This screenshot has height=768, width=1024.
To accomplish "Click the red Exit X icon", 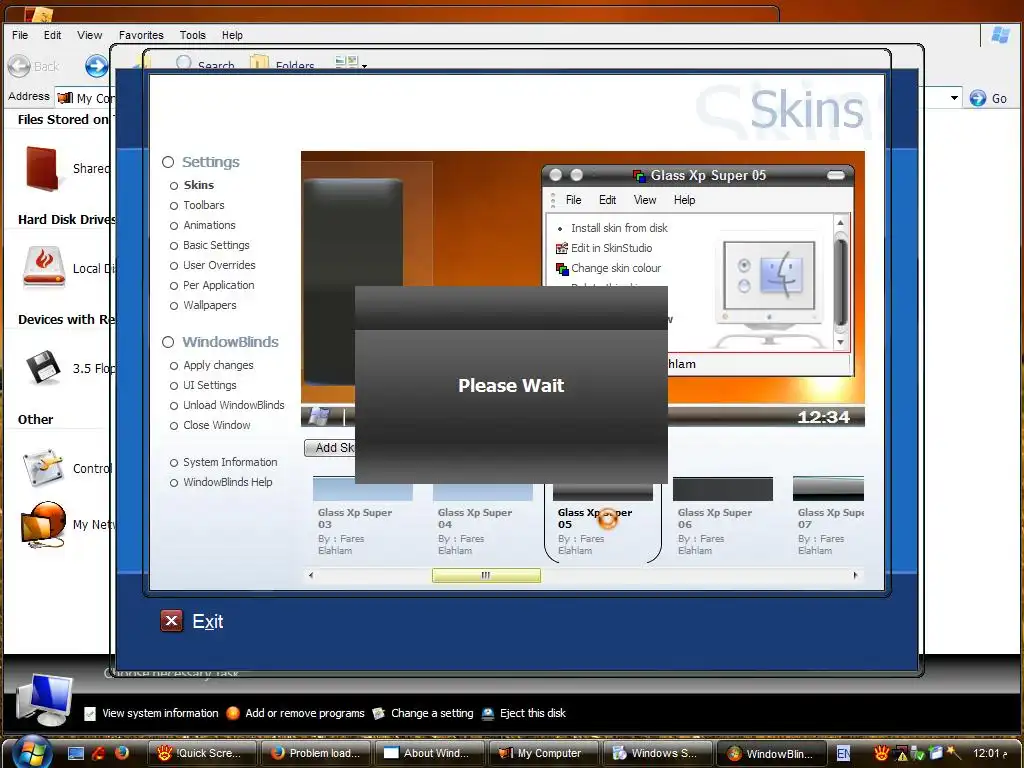I will [171, 621].
